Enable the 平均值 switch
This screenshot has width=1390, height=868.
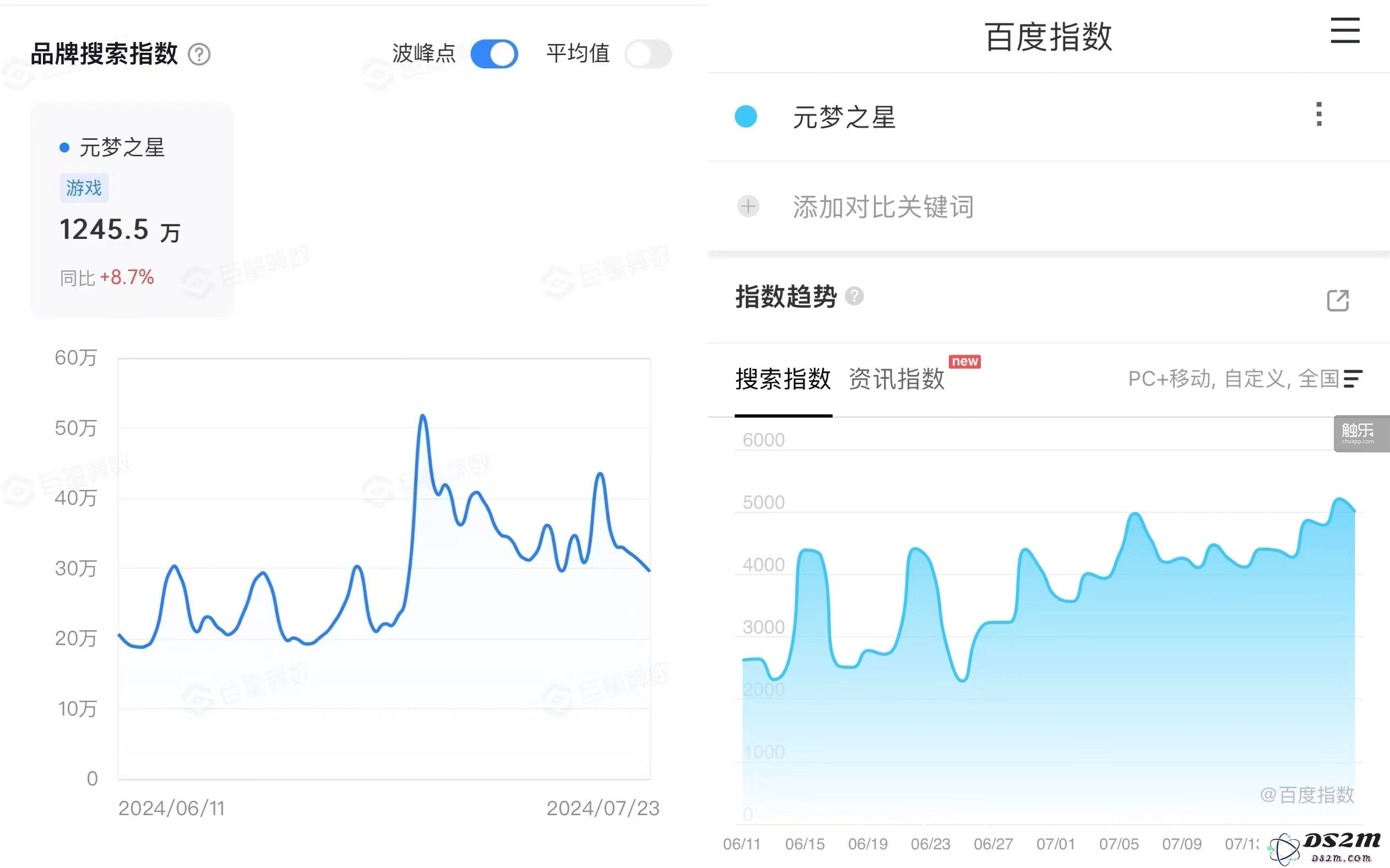coord(648,54)
